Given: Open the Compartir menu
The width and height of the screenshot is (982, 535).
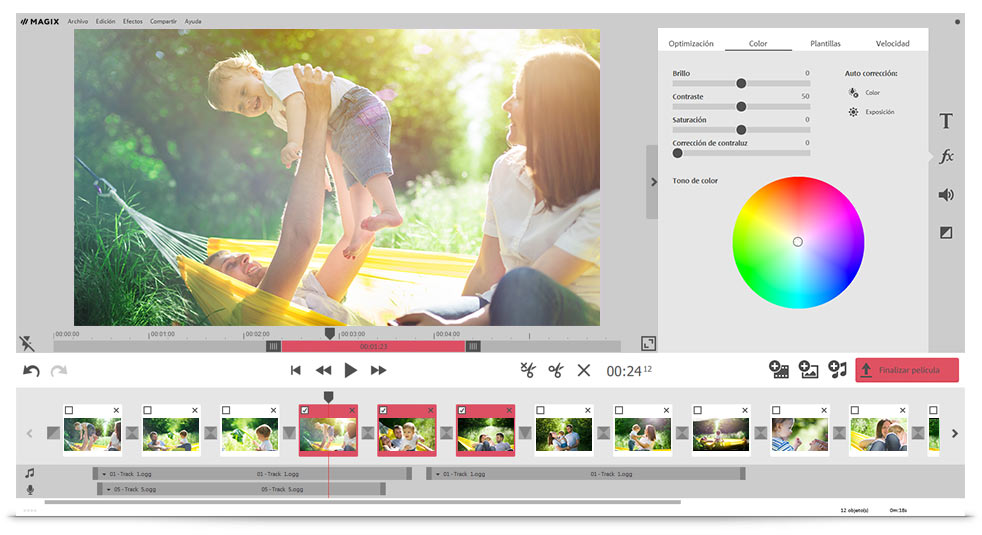Looking at the screenshot, I should [163, 21].
